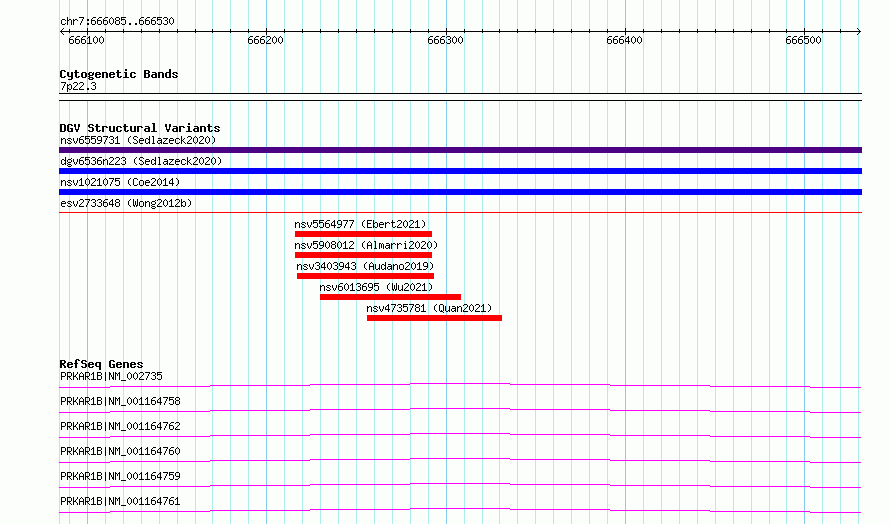Click the chr7:666085..666530 region label
Screen dimensions: 890x524
click(117, 22)
